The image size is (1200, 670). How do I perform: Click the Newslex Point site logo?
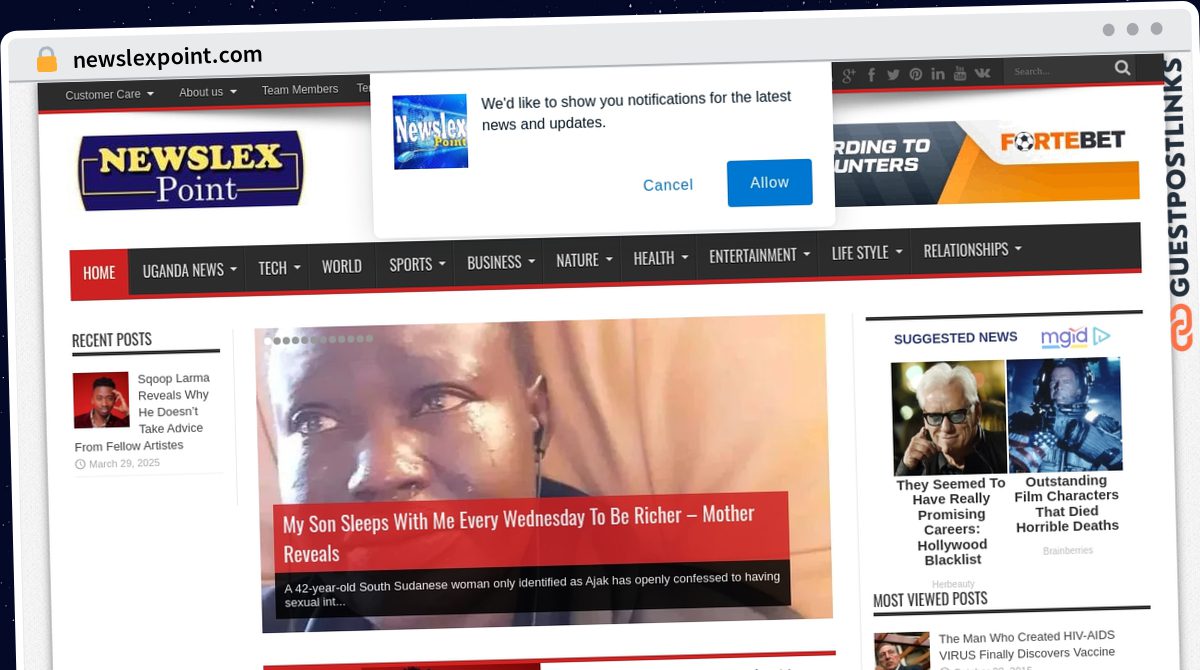pos(191,170)
